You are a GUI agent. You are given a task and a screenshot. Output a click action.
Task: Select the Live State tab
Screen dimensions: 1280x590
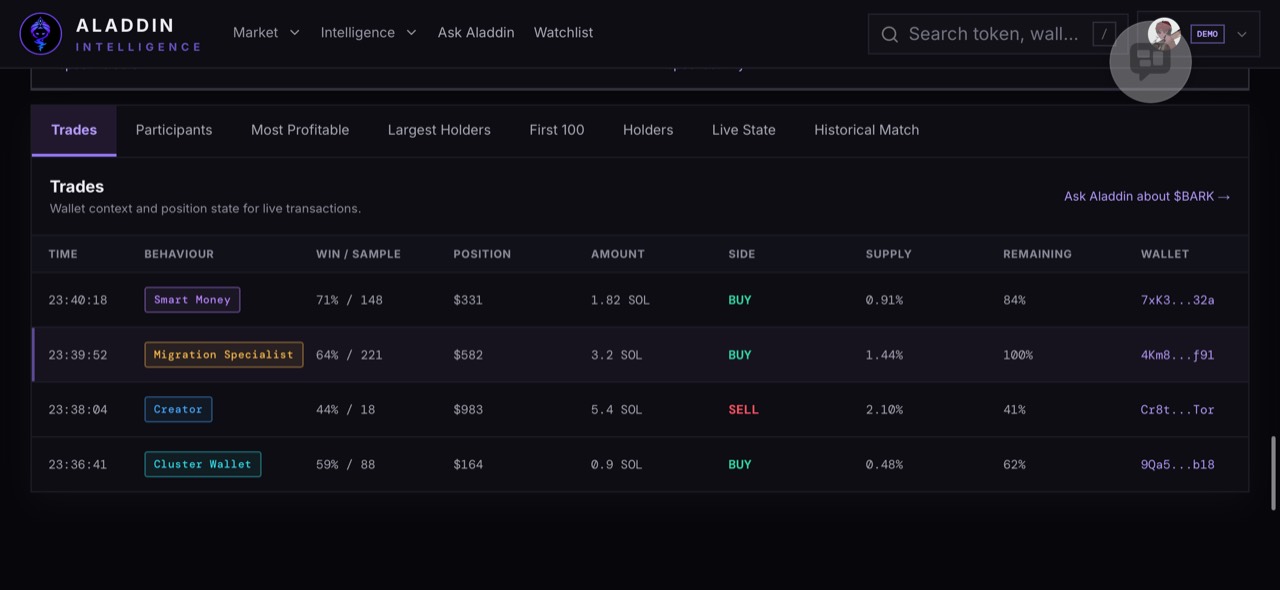743,130
